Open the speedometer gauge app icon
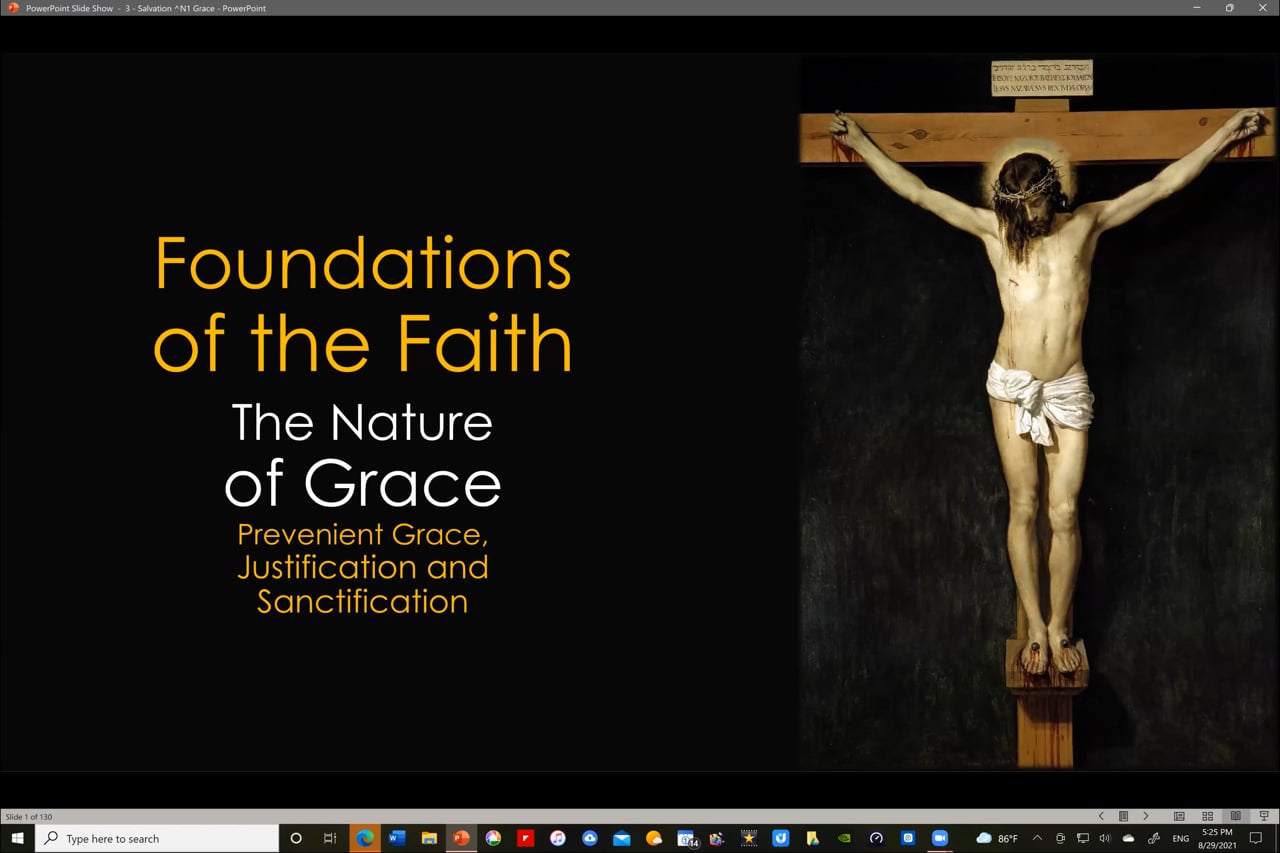The height and width of the screenshot is (853, 1280). 876,838
